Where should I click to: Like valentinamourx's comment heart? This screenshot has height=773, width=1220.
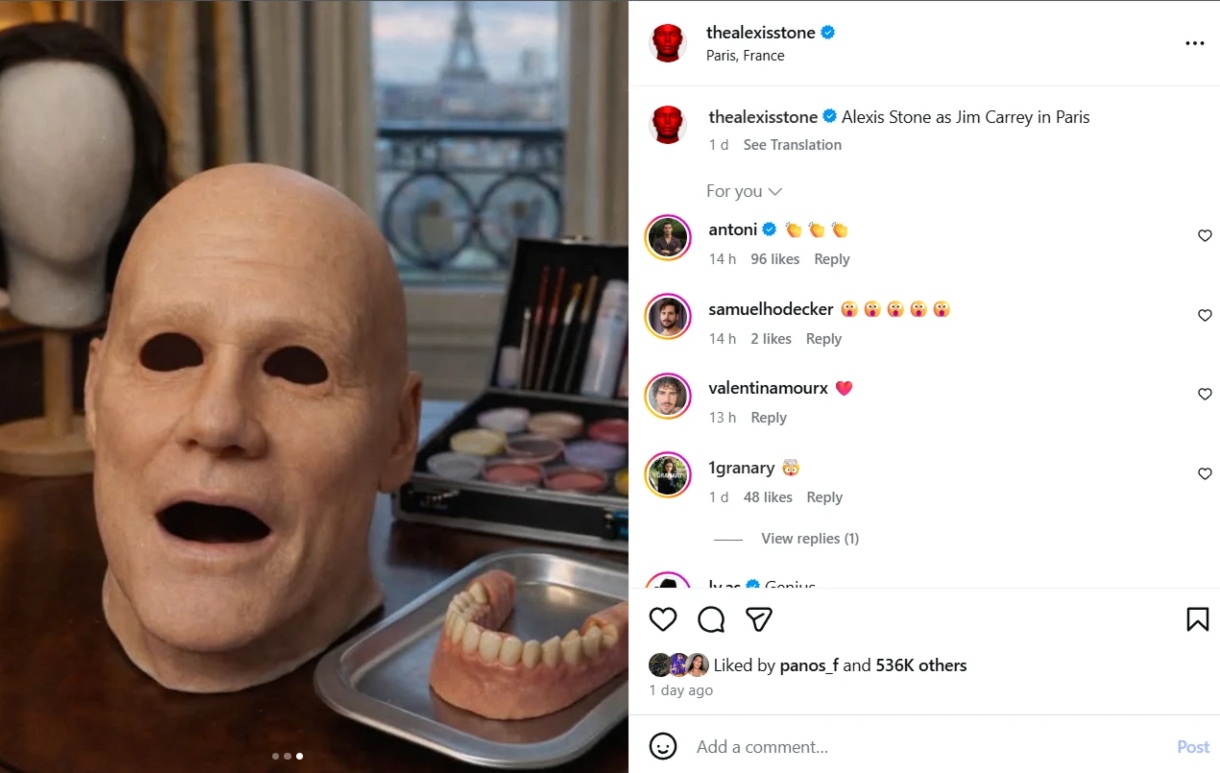(x=1205, y=394)
